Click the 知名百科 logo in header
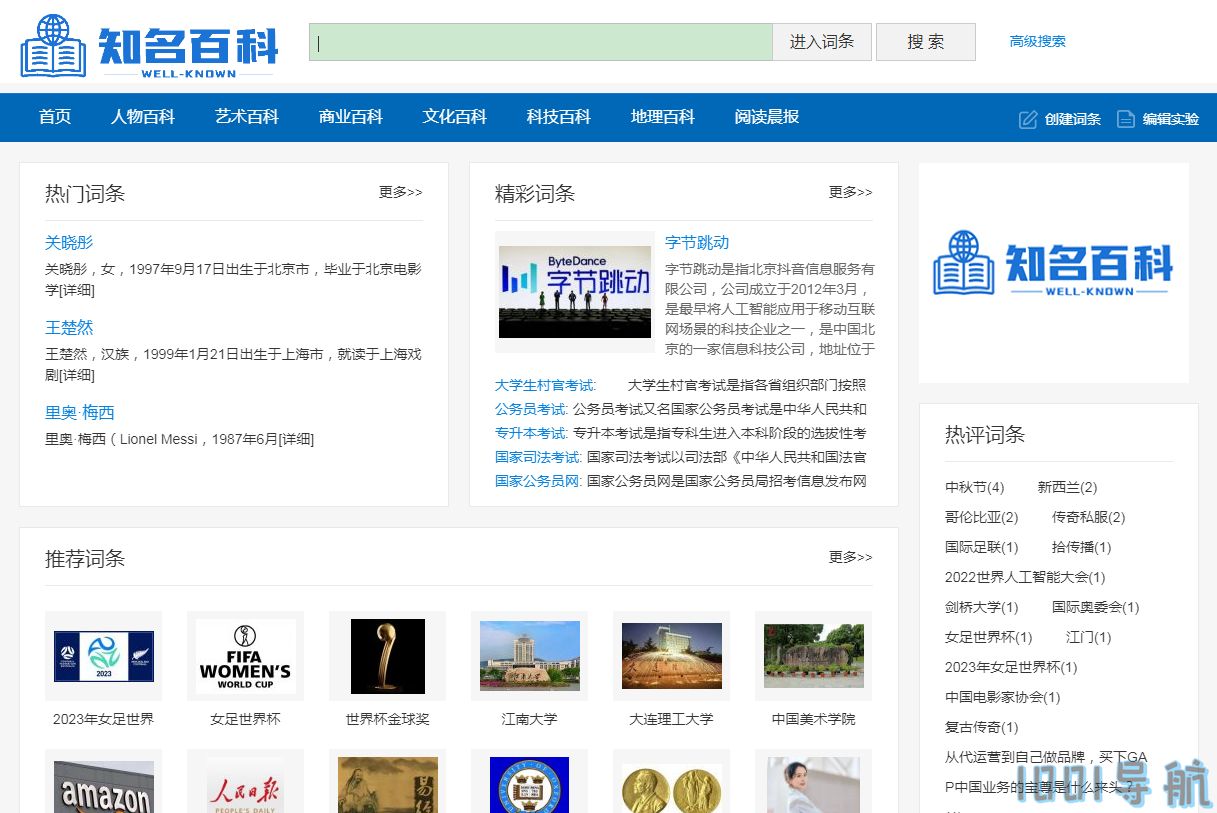This screenshot has width=1217, height=813. point(149,47)
